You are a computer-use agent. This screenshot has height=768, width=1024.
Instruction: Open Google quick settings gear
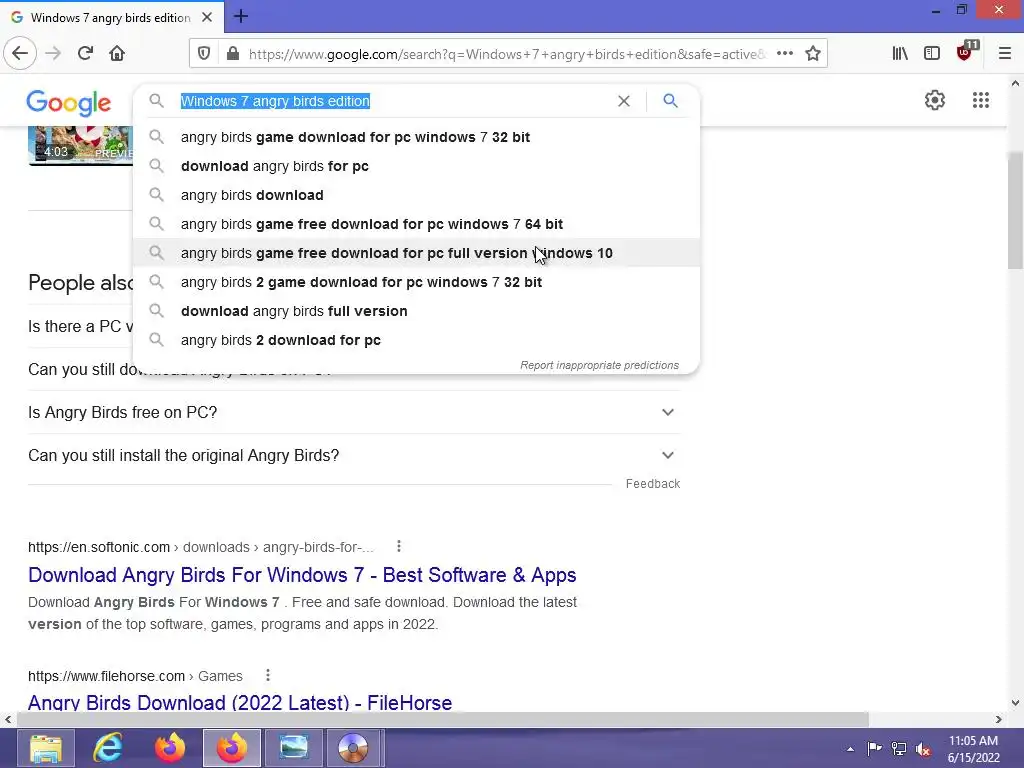click(935, 100)
